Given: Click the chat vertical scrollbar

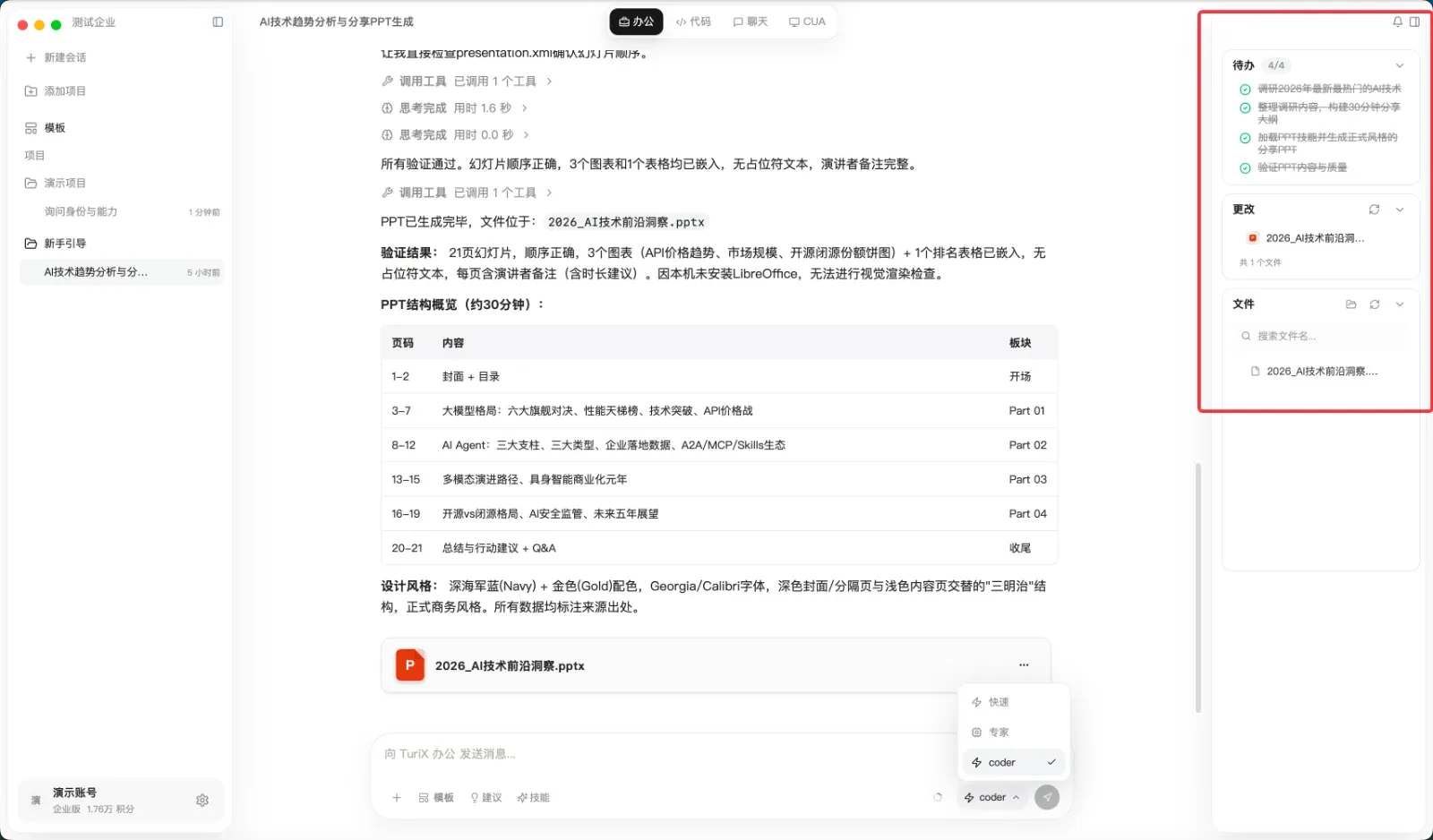Looking at the screenshot, I should (x=1198, y=587).
